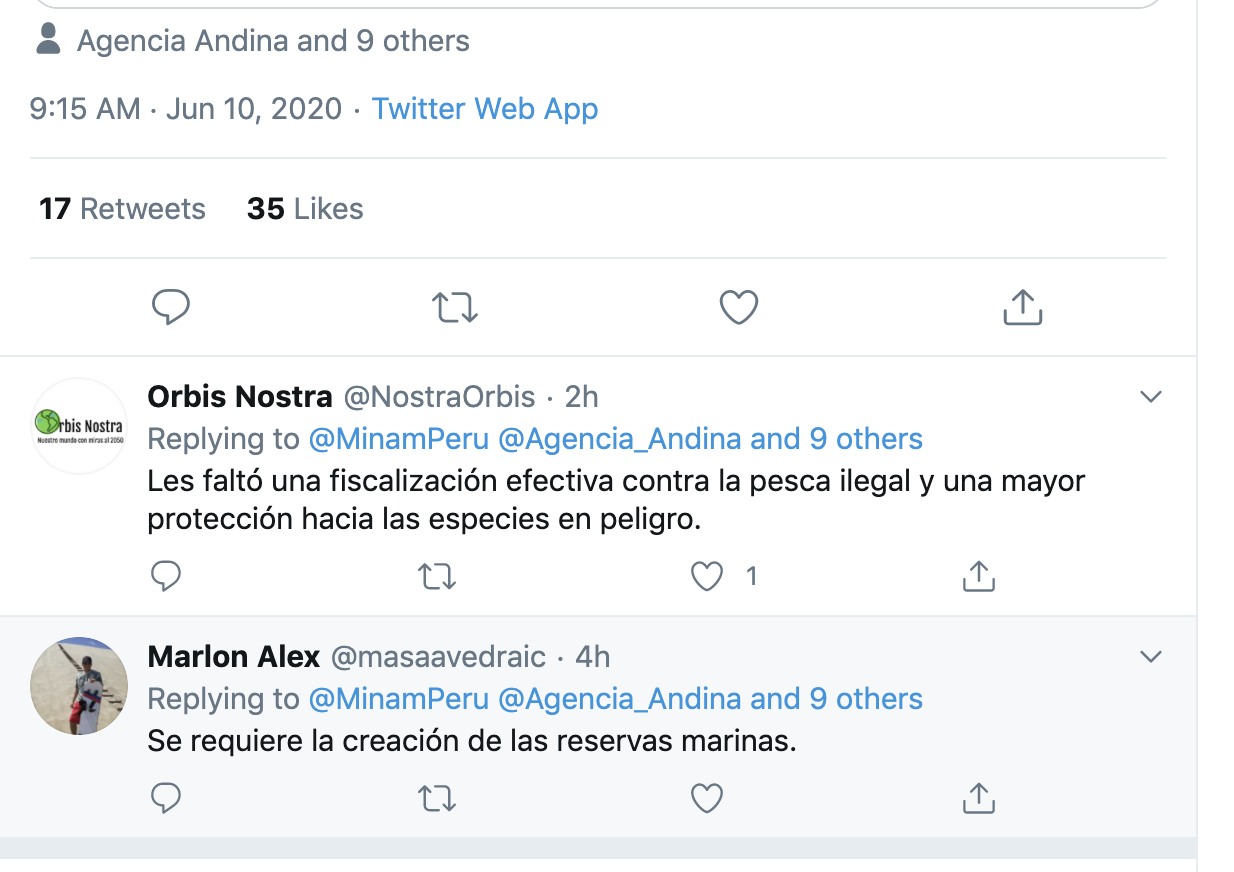Share the main tweet
Image resolution: width=1234 pixels, height=872 pixels.
(1022, 307)
